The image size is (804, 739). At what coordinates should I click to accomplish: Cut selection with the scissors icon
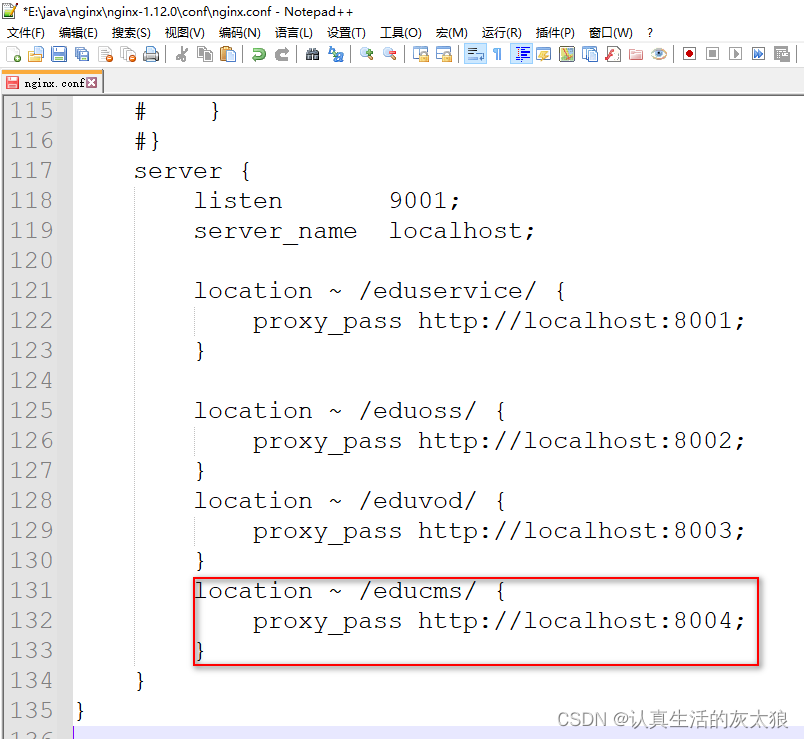tap(182, 54)
